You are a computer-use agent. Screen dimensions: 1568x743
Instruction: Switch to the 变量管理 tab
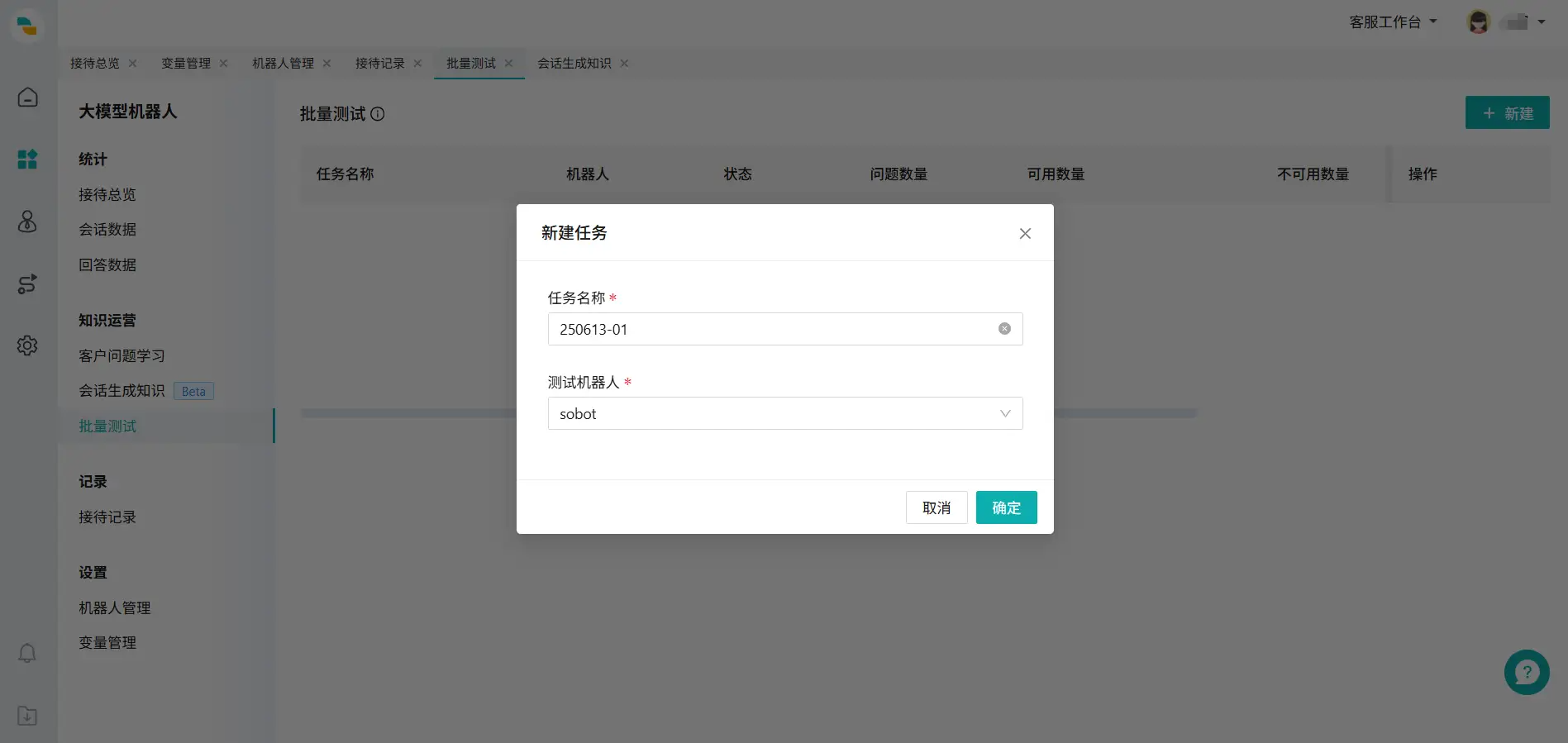[x=186, y=64]
